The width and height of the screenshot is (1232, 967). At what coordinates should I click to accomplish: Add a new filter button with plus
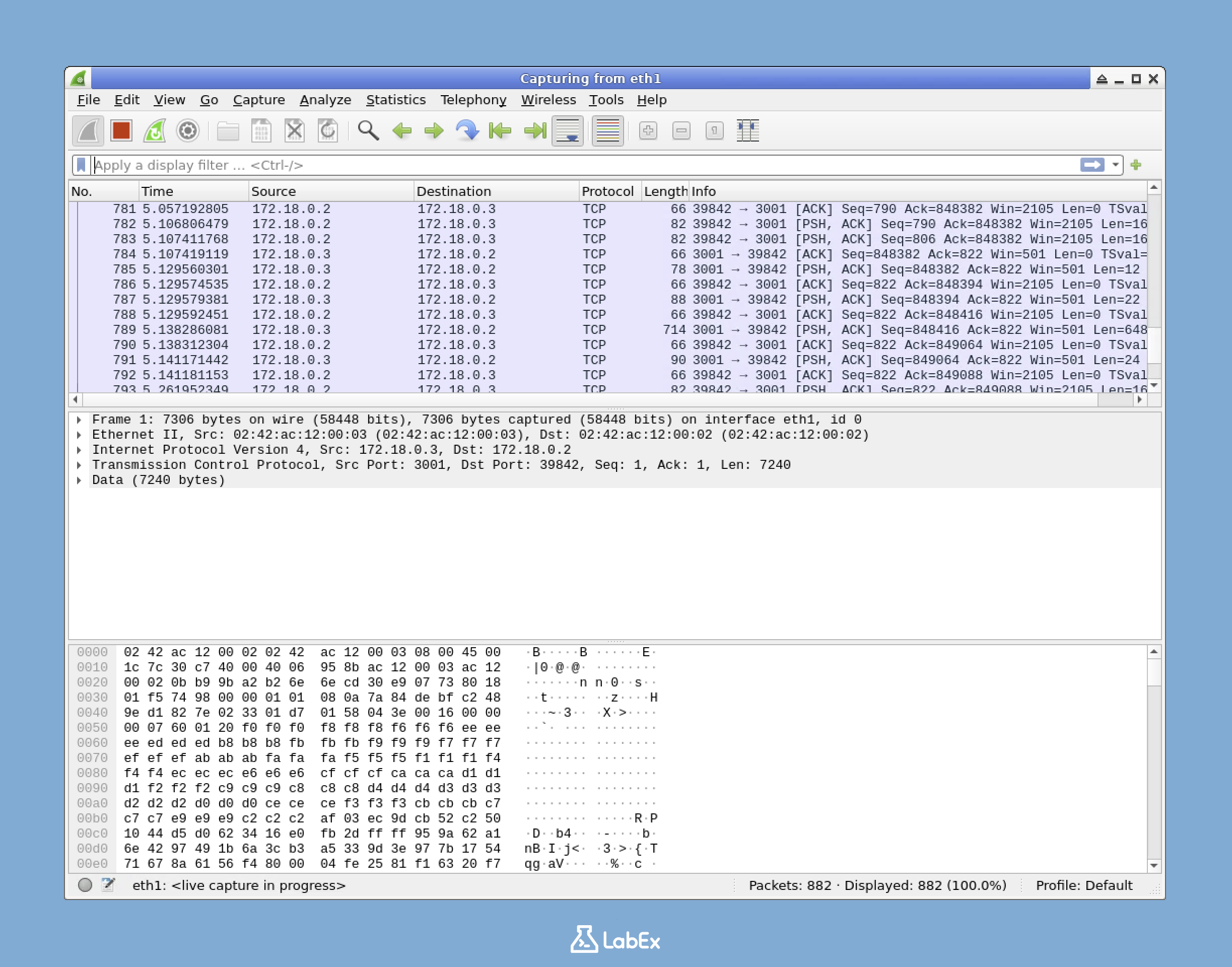tap(1136, 165)
